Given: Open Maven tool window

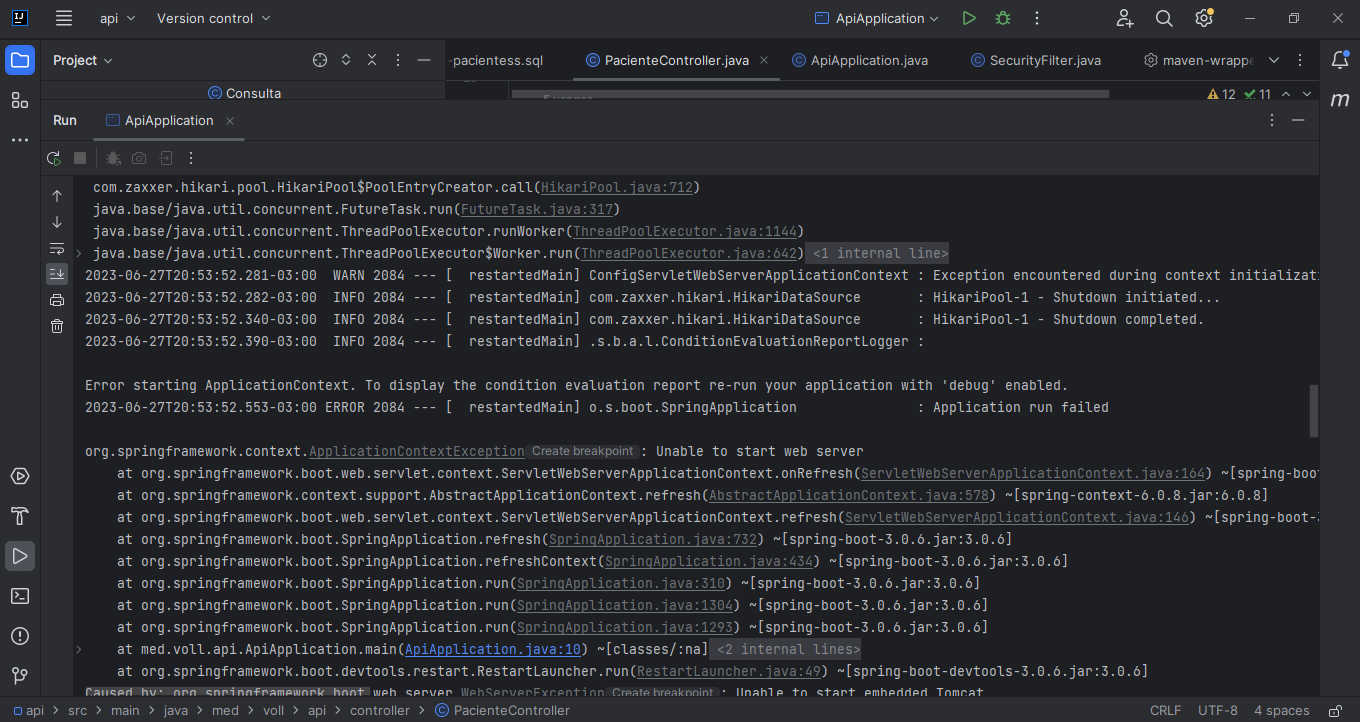Looking at the screenshot, I should (1340, 100).
